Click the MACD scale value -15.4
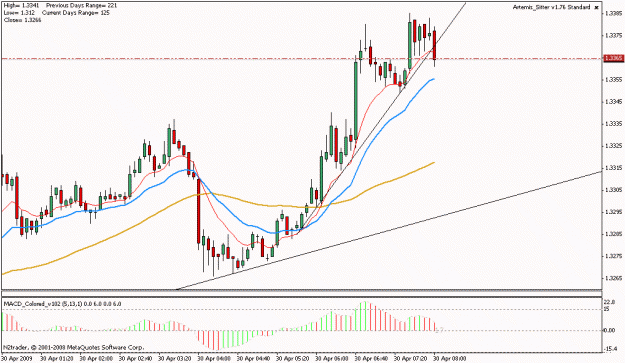This screenshot has width=625, height=363. point(611,349)
